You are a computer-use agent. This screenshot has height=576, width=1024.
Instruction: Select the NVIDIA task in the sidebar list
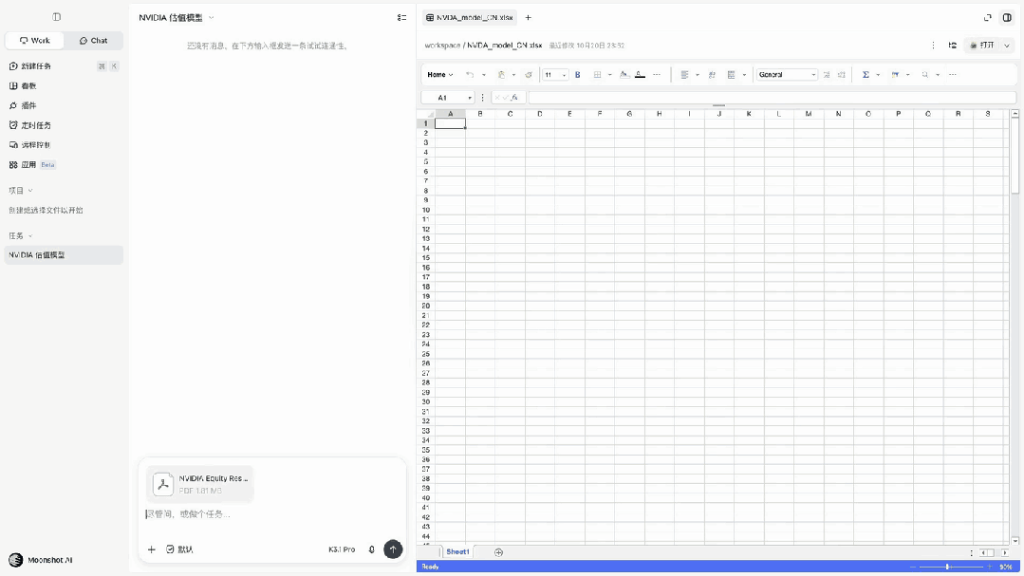(x=63, y=255)
